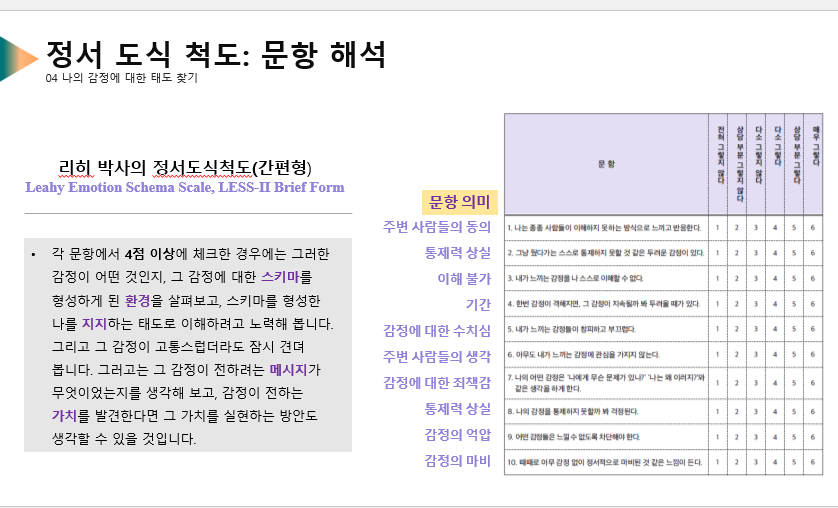Select item 7 나의 어떤 감정은 question sentence

606,383
